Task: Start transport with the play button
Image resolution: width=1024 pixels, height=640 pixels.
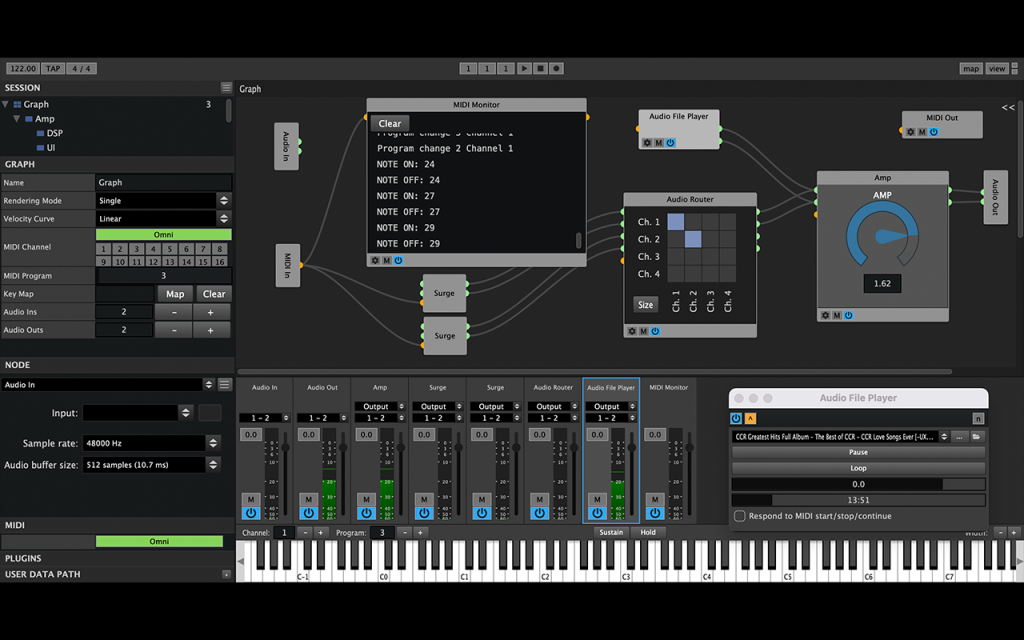Action: click(x=524, y=69)
